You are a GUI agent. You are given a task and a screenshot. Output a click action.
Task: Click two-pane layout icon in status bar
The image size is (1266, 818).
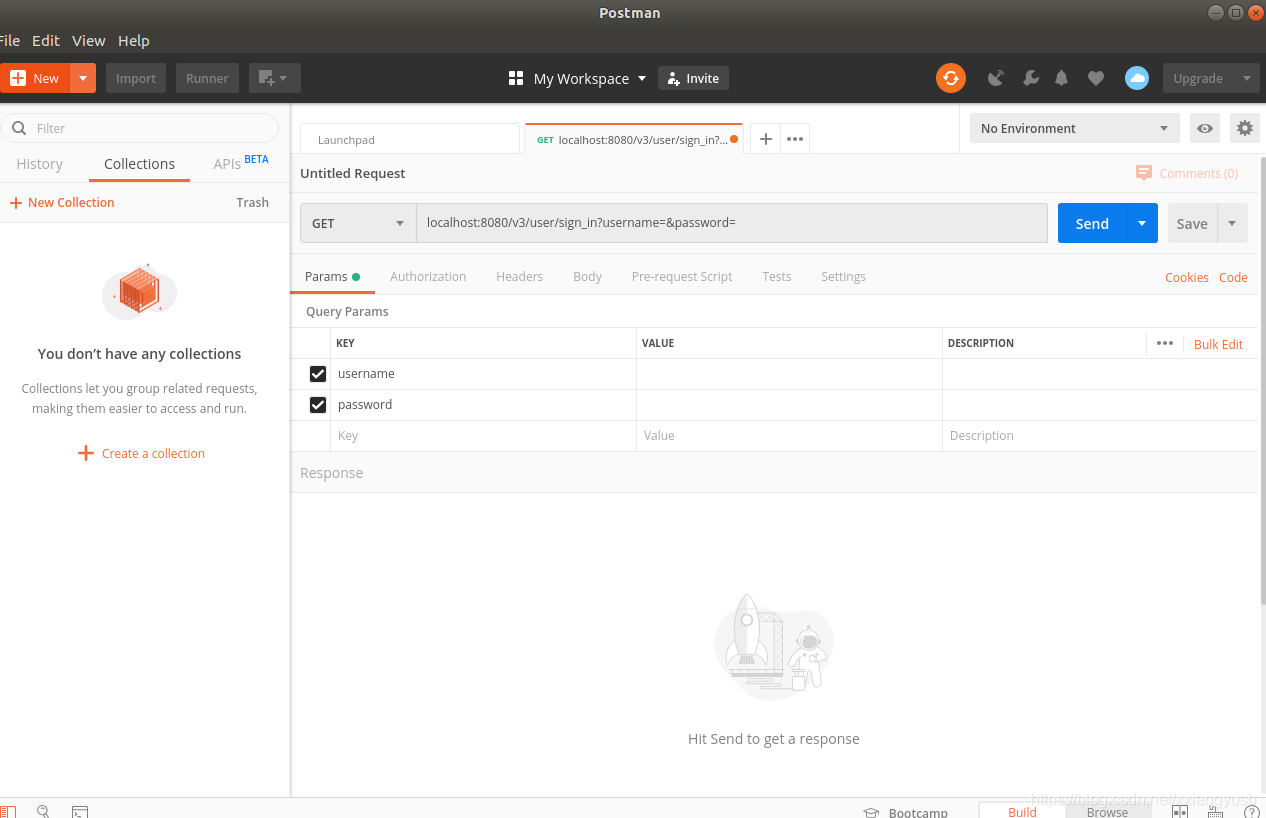pyautogui.click(x=1180, y=812)
